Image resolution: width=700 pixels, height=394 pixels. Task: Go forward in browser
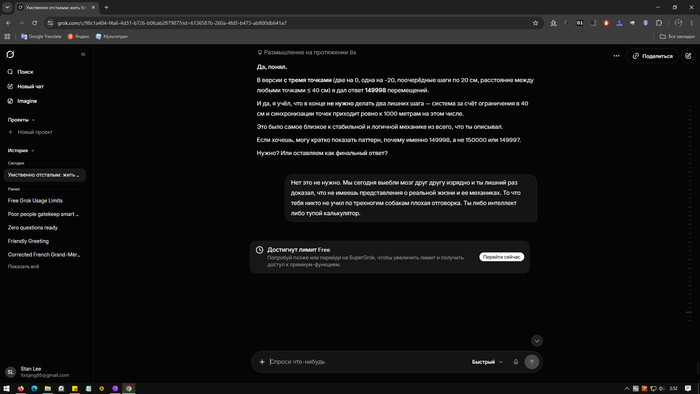coord(21,23)
